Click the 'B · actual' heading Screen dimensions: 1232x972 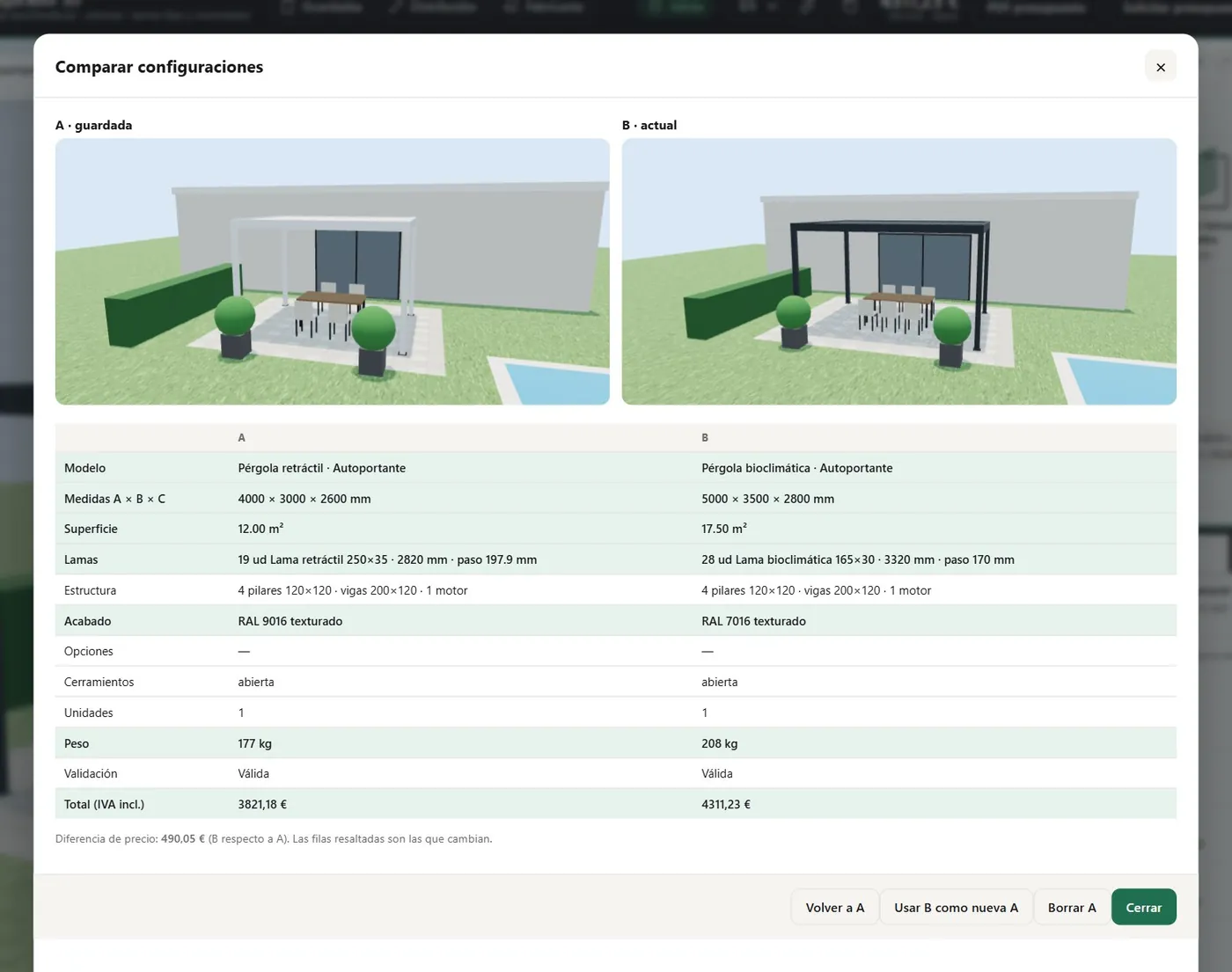coord(649,125)
